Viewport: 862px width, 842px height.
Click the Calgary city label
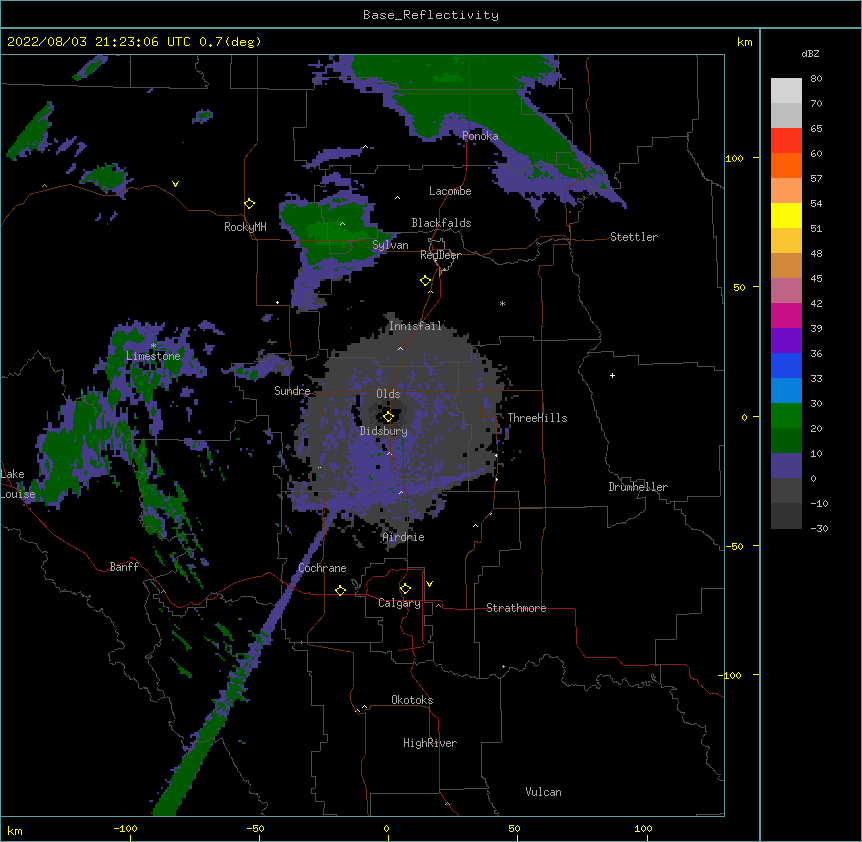399,603
